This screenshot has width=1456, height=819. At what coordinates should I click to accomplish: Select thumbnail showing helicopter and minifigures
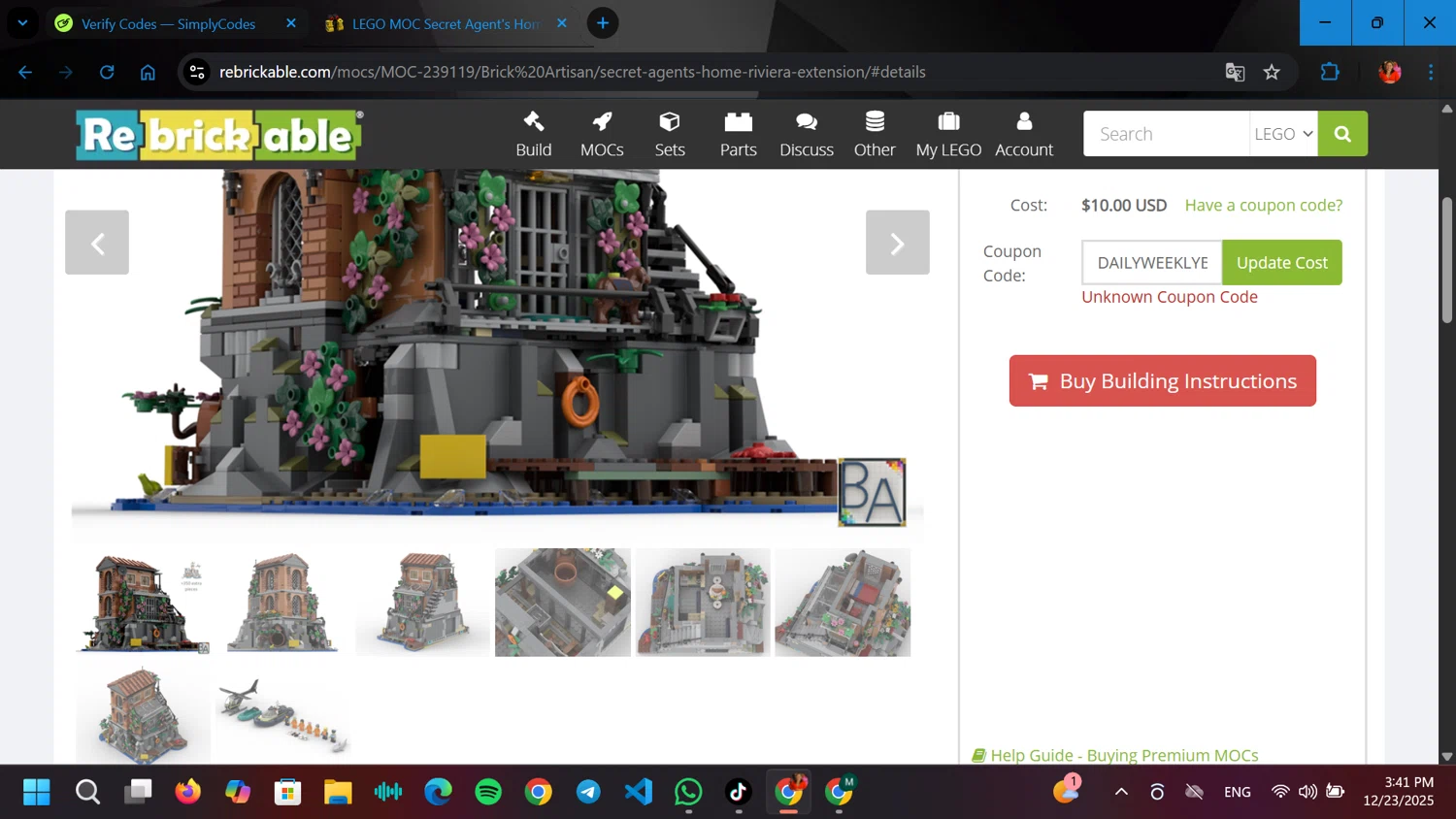coord(282,717)
